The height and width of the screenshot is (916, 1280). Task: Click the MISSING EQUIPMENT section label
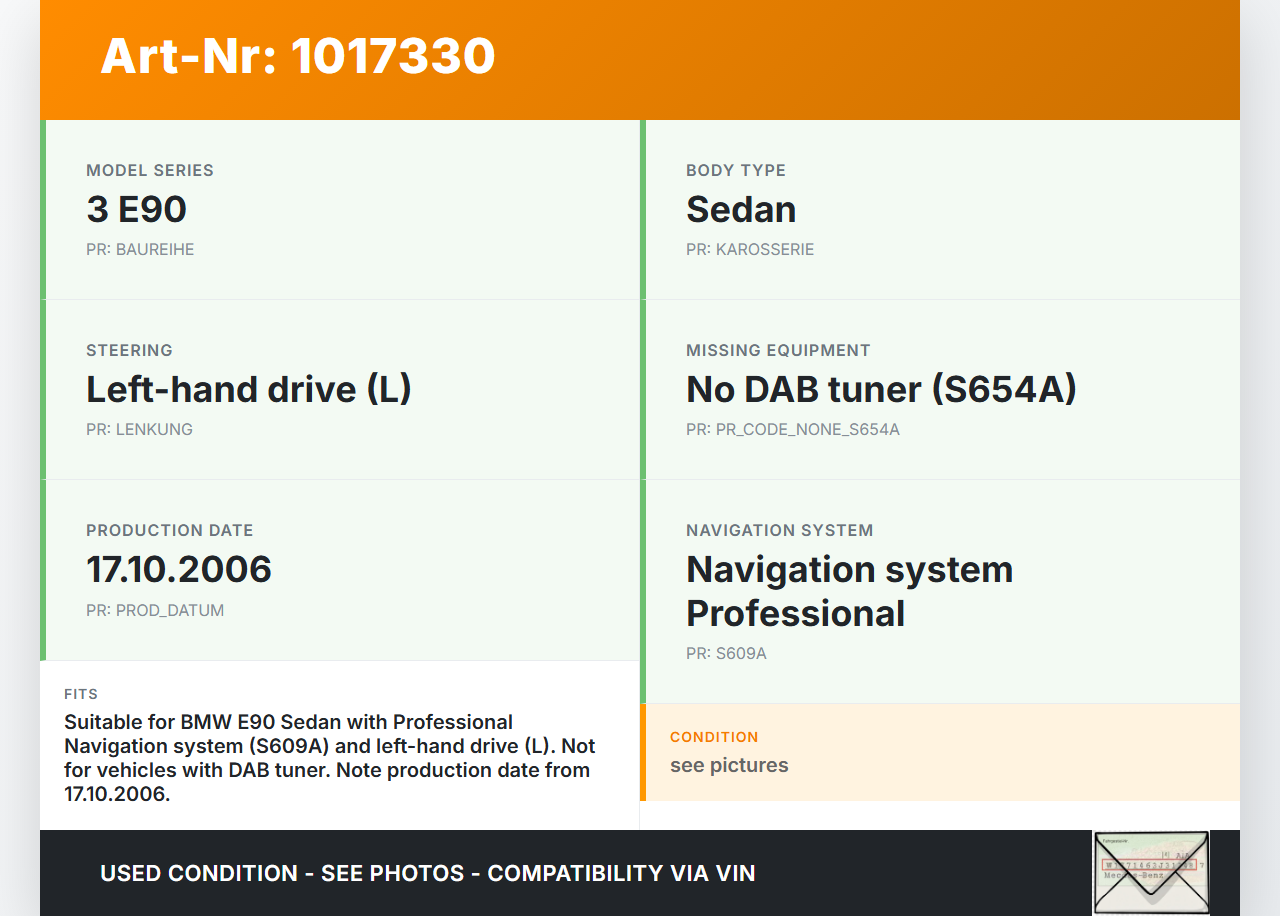778,350
